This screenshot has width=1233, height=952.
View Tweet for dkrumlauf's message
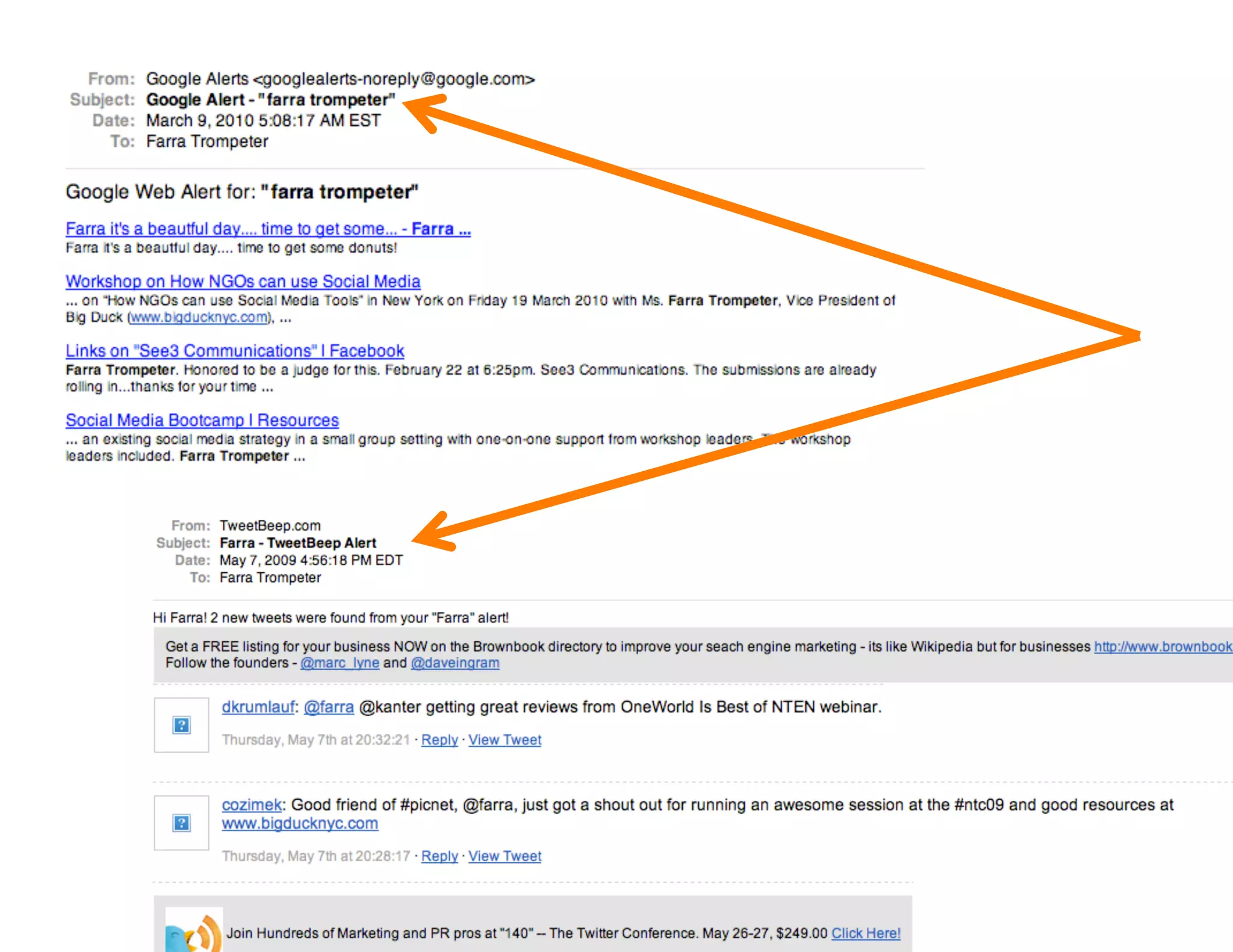tap(505, 740)
